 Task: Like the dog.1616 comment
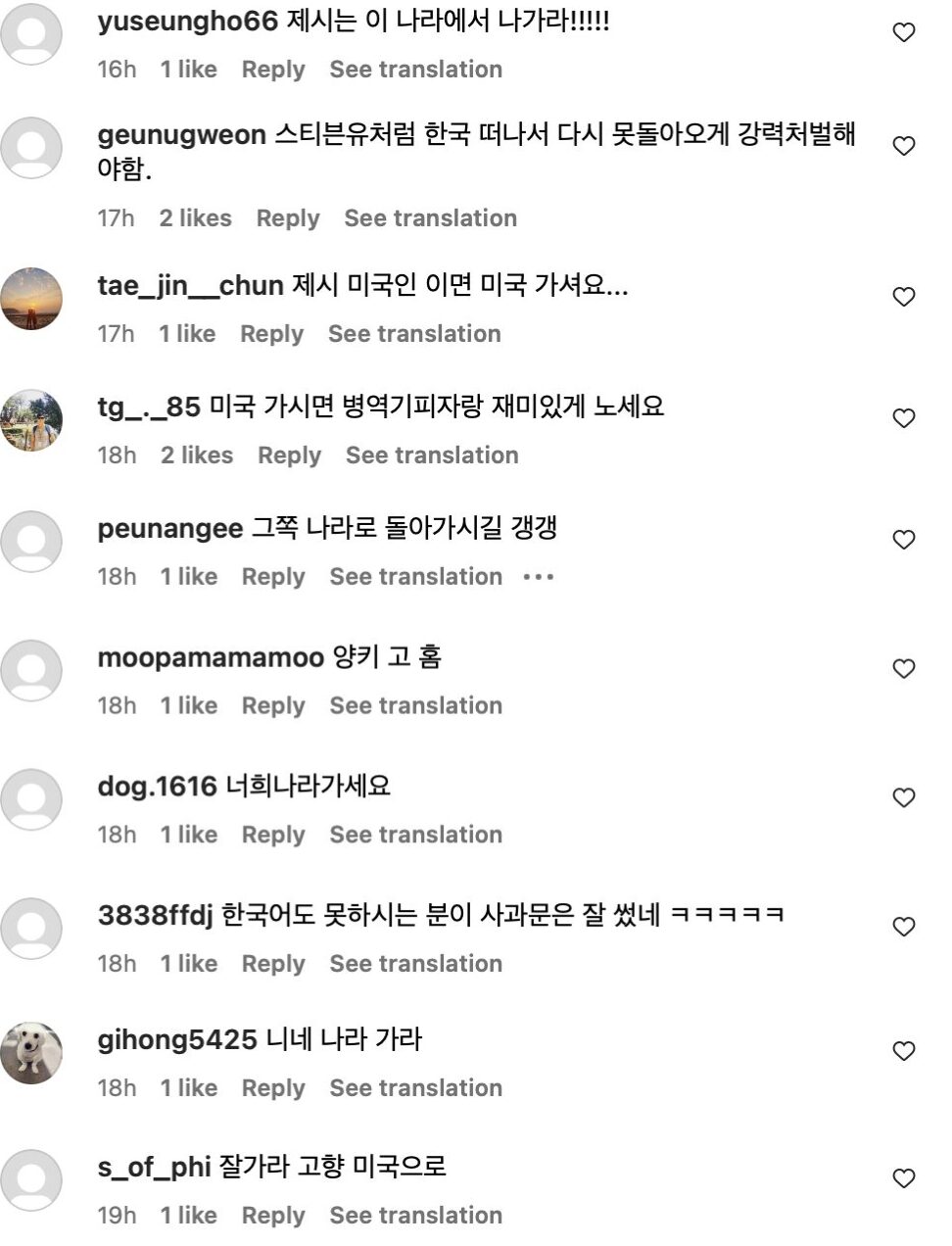903,798
